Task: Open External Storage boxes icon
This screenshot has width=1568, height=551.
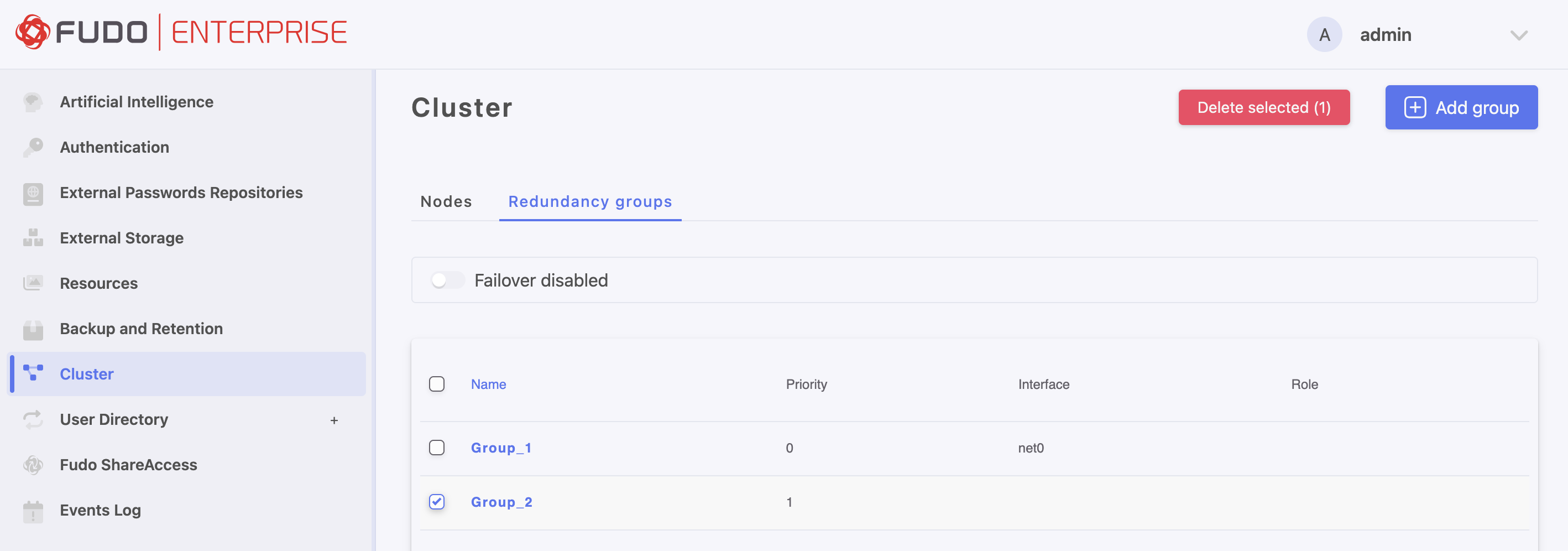Action: (33, 238)
